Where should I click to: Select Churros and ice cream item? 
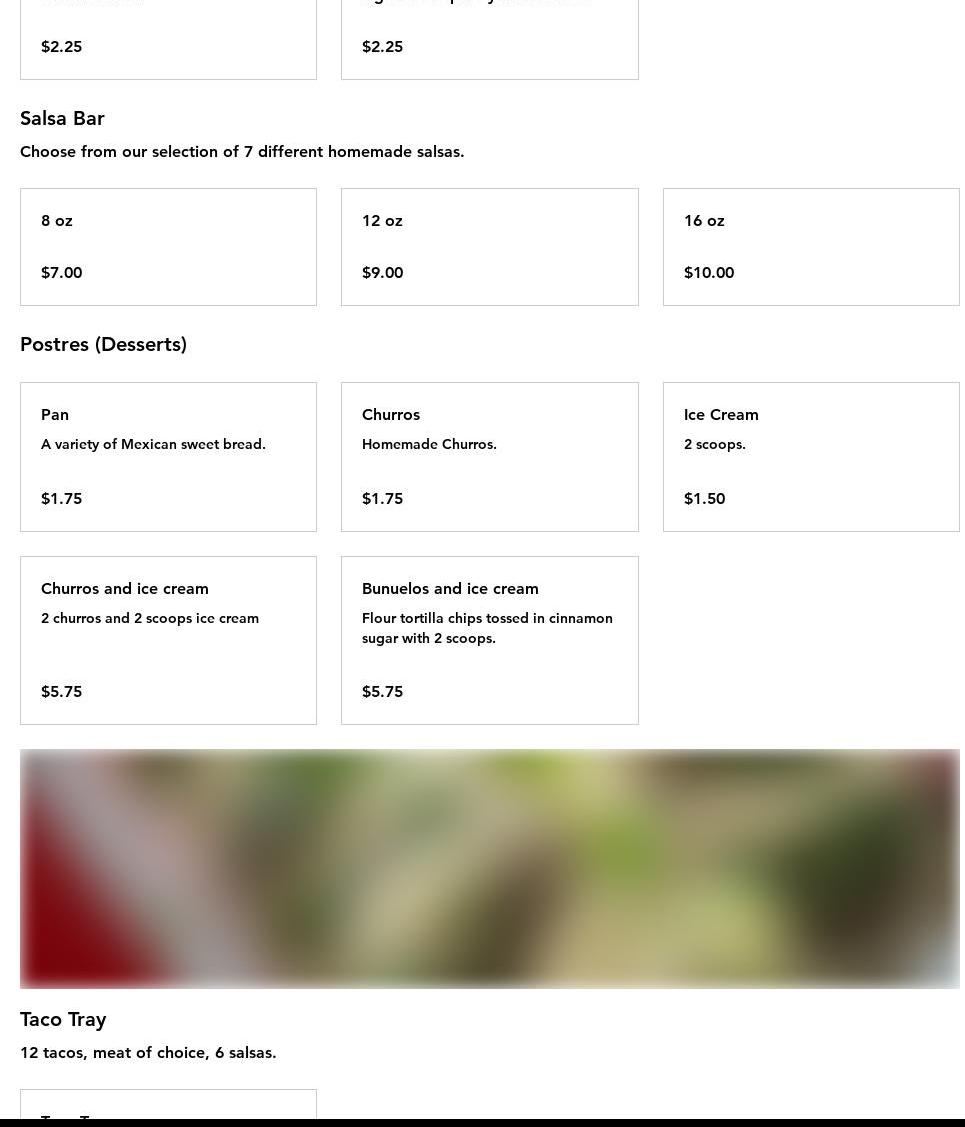pyautogui.click(x=168, y=640)
